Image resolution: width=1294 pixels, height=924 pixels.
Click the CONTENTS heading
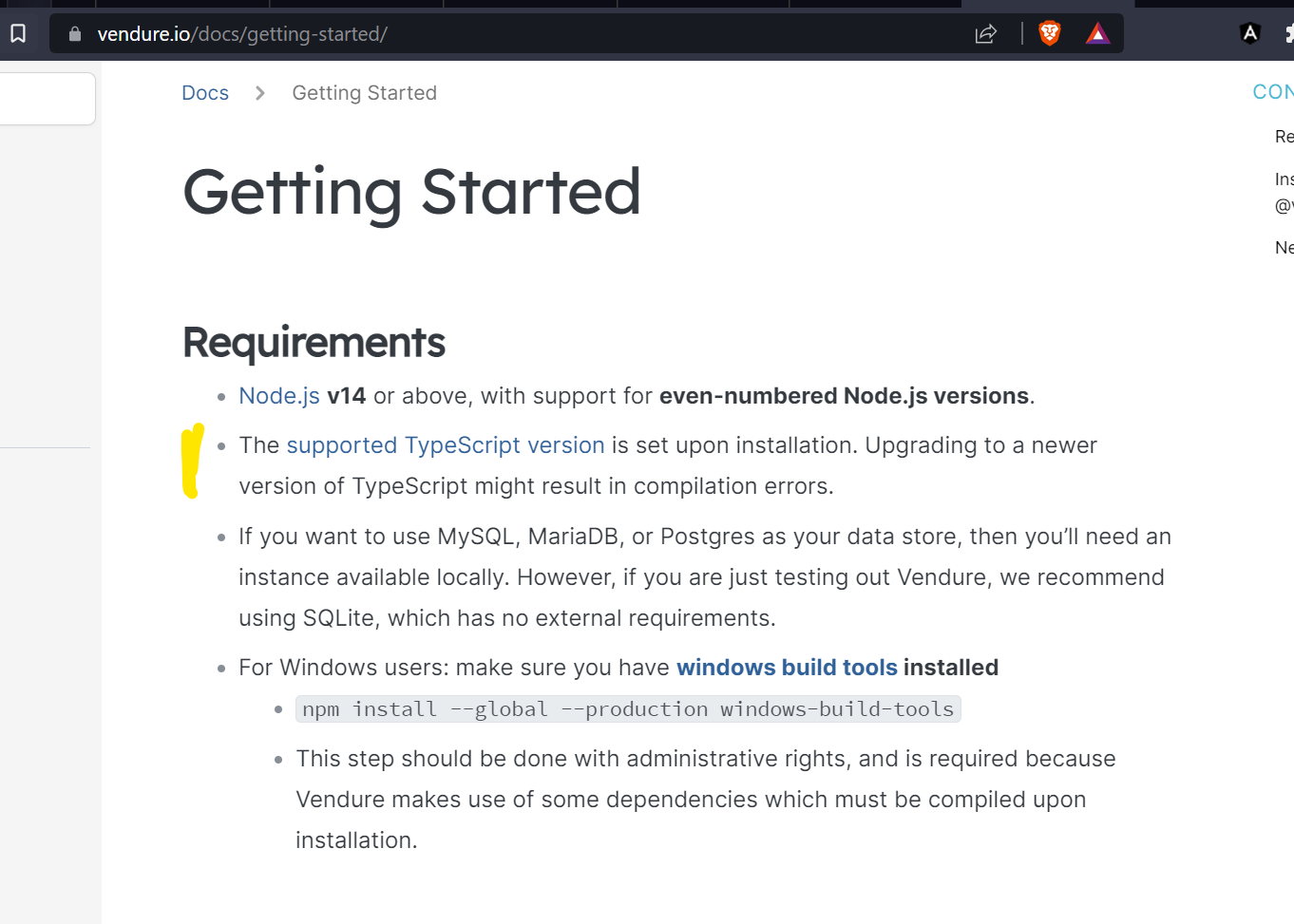1273,91
